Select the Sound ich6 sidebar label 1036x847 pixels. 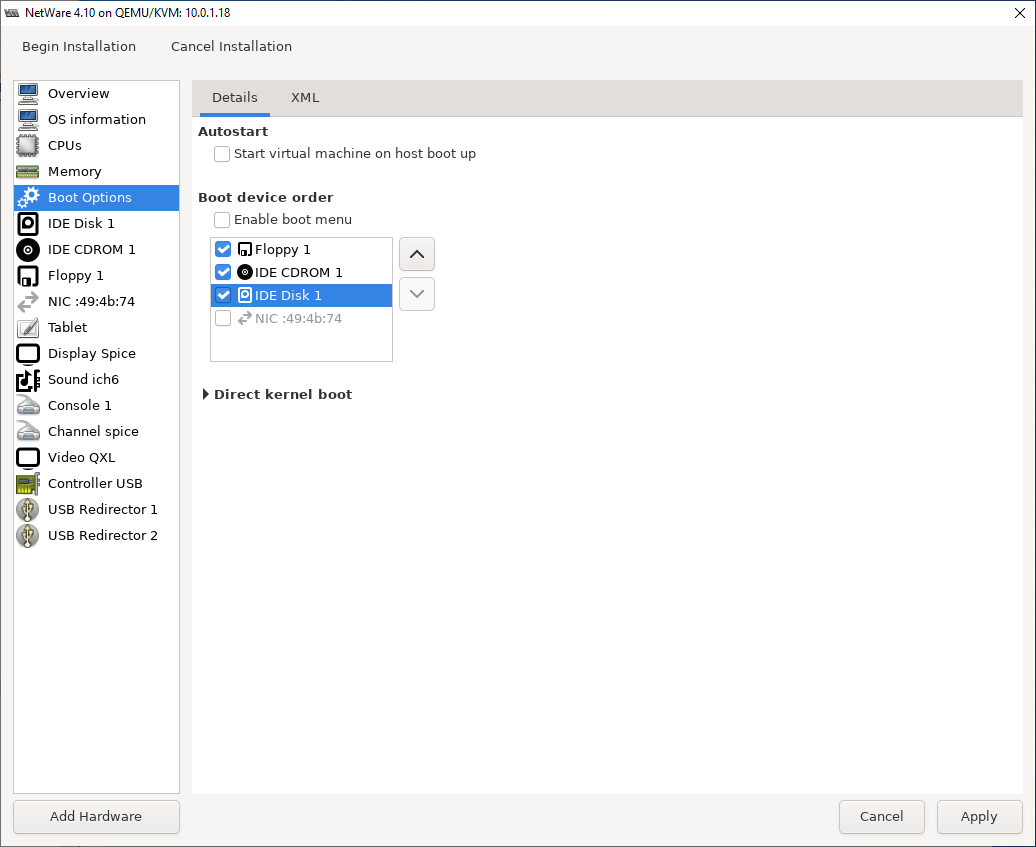83,380
